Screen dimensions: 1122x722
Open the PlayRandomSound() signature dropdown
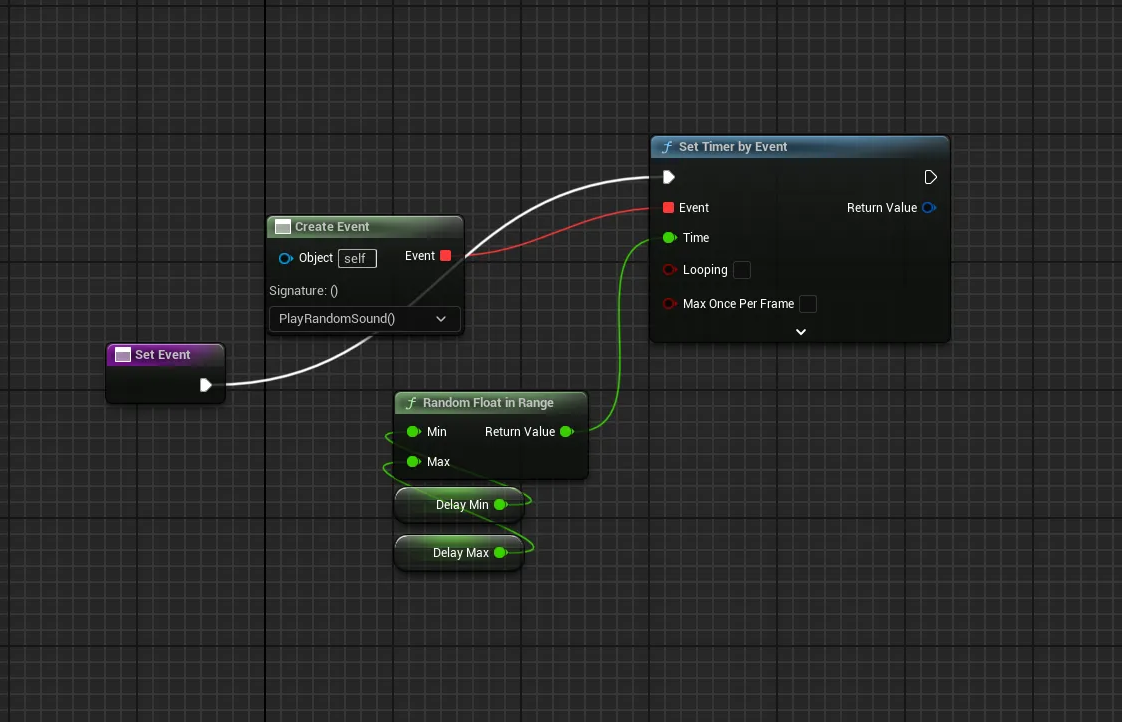(x=364, y=319)
